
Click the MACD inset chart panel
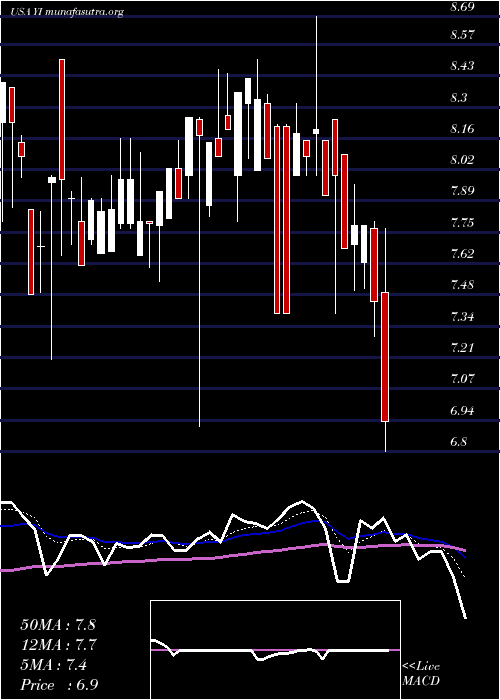coord(275,650)
